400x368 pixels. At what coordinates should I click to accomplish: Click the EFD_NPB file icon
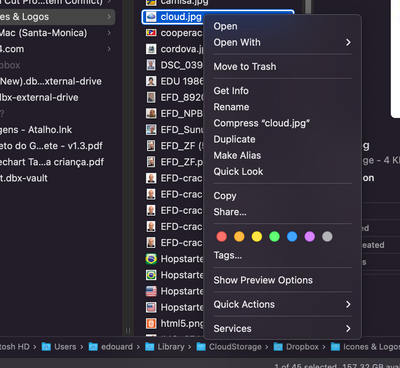(x=151, y=114)
